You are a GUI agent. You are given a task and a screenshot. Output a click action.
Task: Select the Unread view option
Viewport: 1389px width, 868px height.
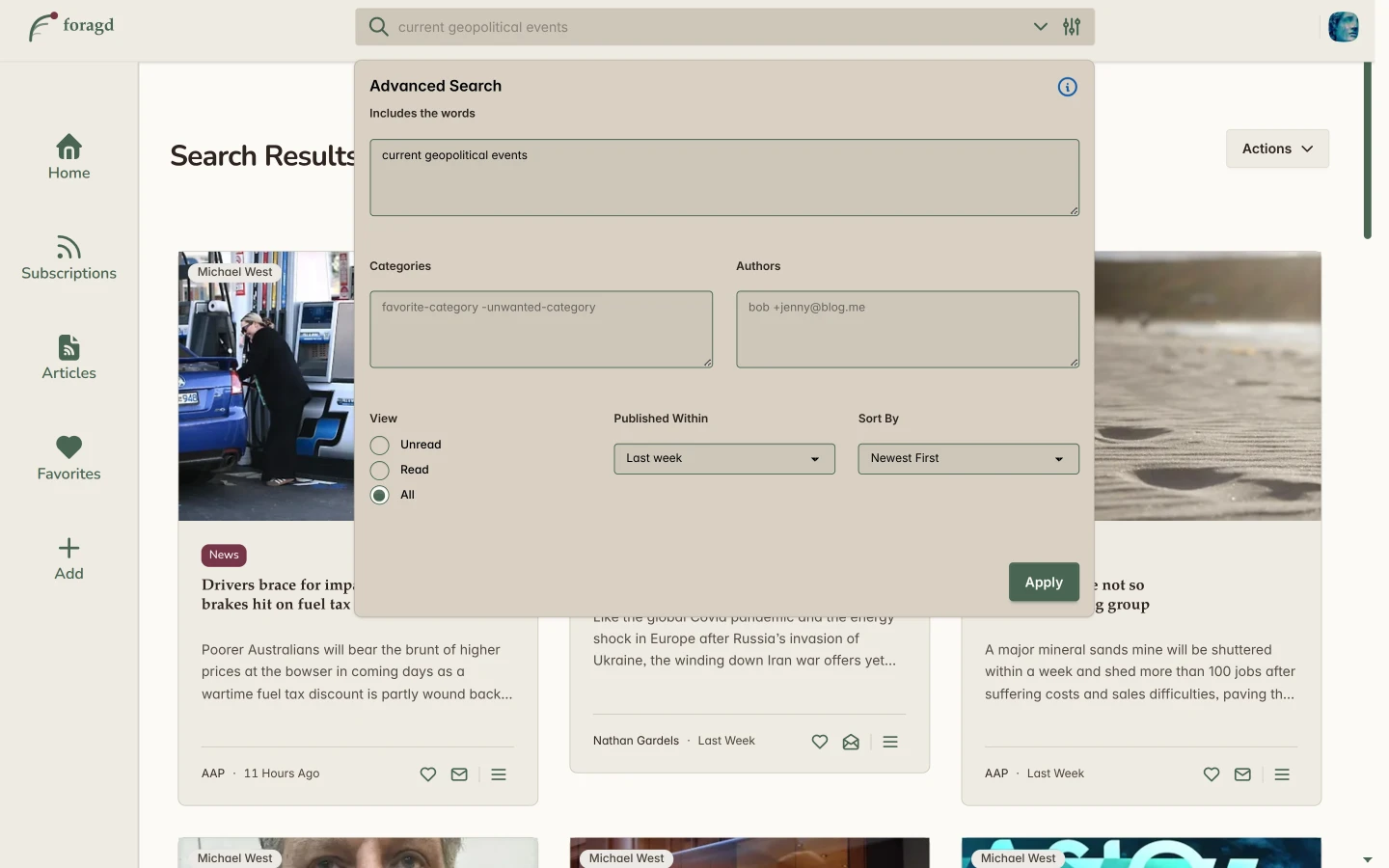tap(380, 446)
